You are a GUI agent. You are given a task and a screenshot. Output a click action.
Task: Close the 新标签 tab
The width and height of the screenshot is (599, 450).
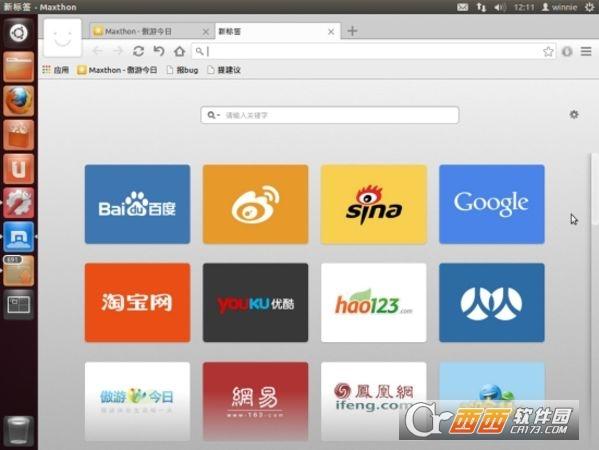(x=331, y=32)
